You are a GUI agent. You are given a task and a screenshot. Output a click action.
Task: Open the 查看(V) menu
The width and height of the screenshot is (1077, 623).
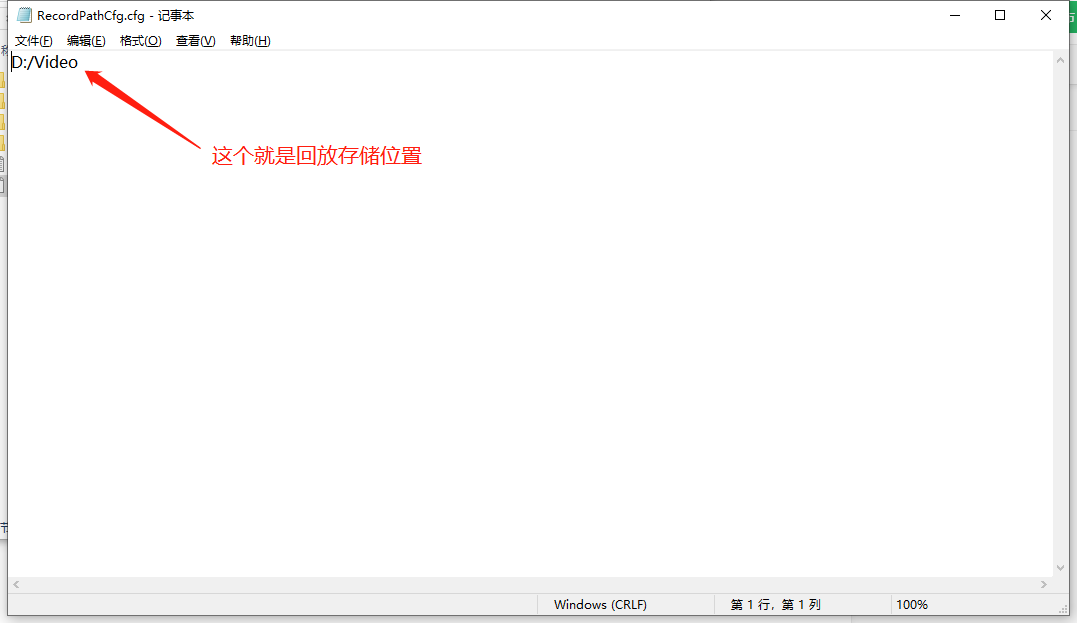click(196, 41)
